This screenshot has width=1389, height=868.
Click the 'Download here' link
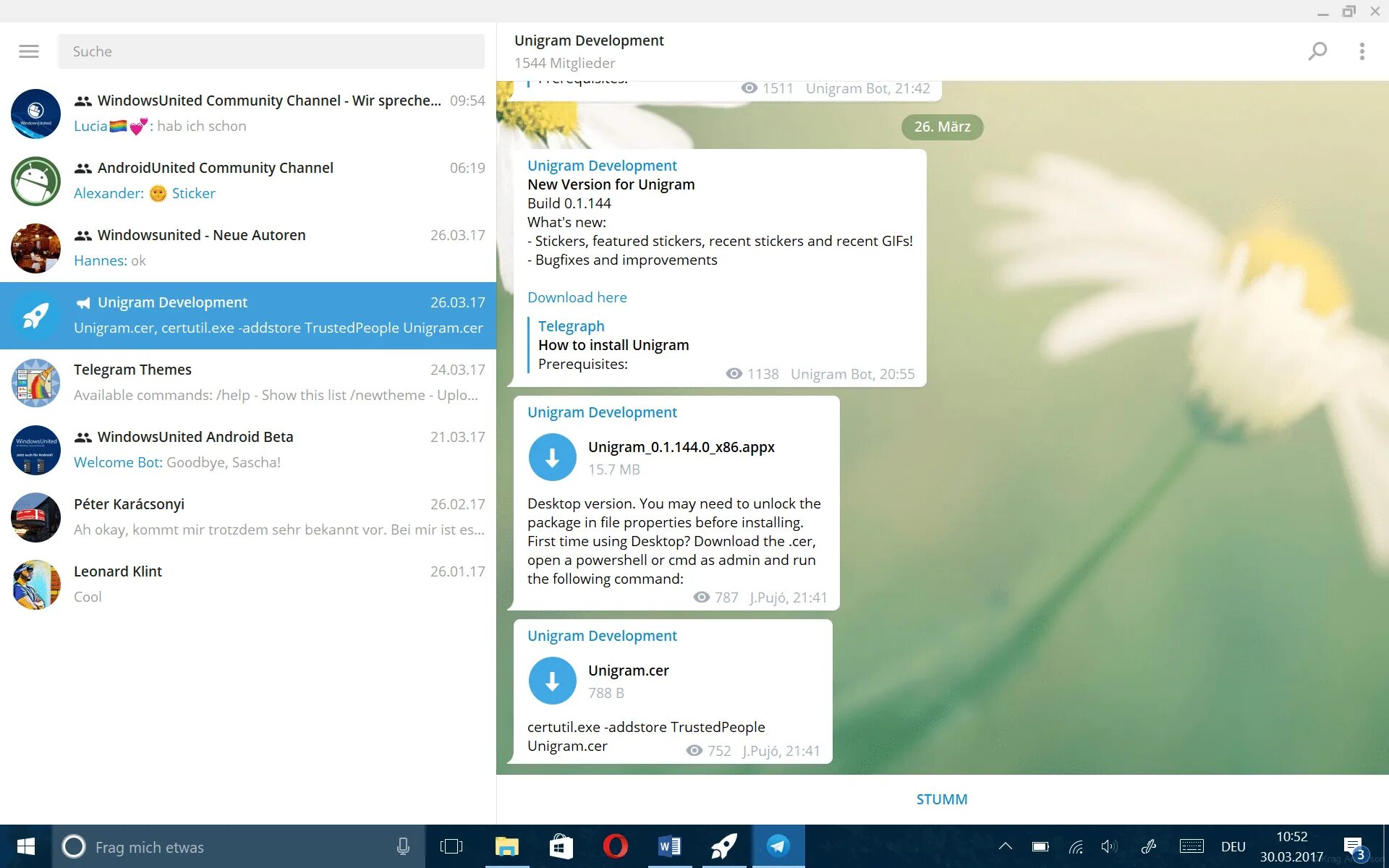[576, 296]
